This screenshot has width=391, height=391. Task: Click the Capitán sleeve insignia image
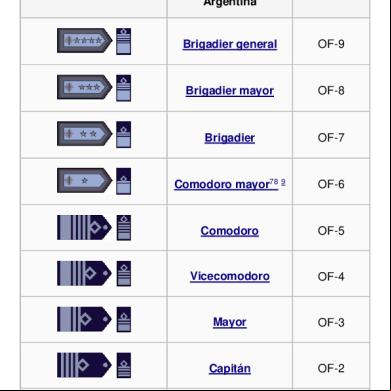tap(124, 365)
